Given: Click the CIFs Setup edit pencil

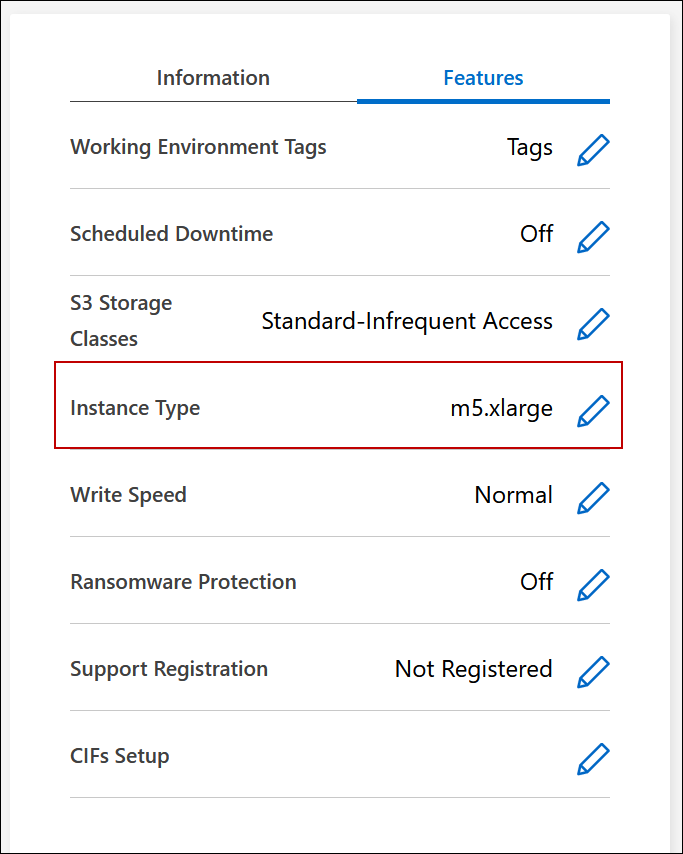Looking at the screenshot, I should click(x=593, y=758).
